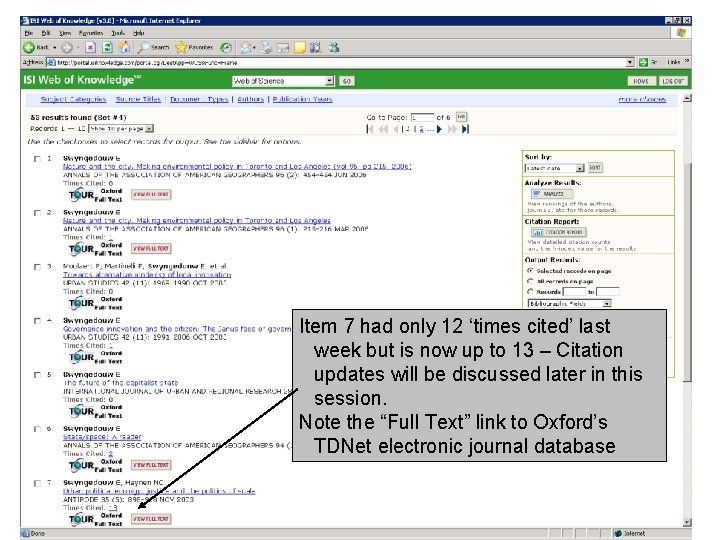
Task: Select 'Selected records on page' radio button
Action: [x=530, y=270]
